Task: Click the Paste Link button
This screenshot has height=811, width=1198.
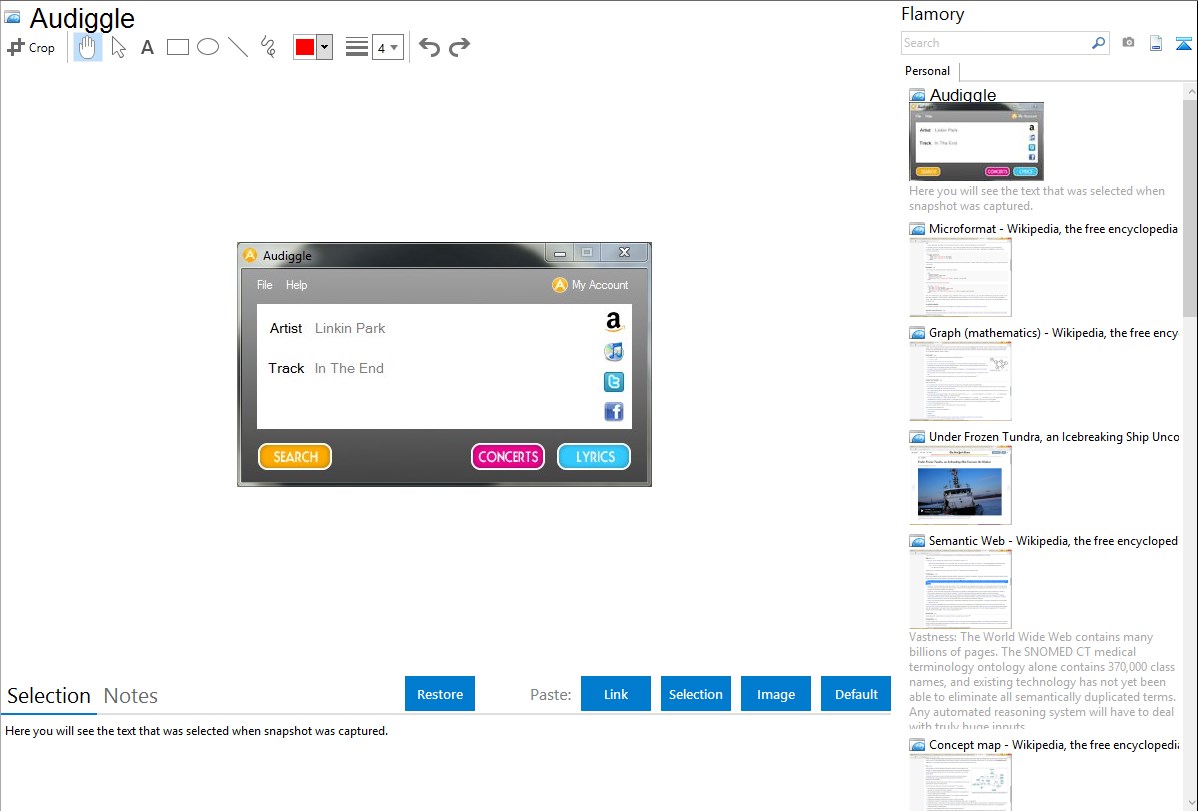Action: point(616,693)
